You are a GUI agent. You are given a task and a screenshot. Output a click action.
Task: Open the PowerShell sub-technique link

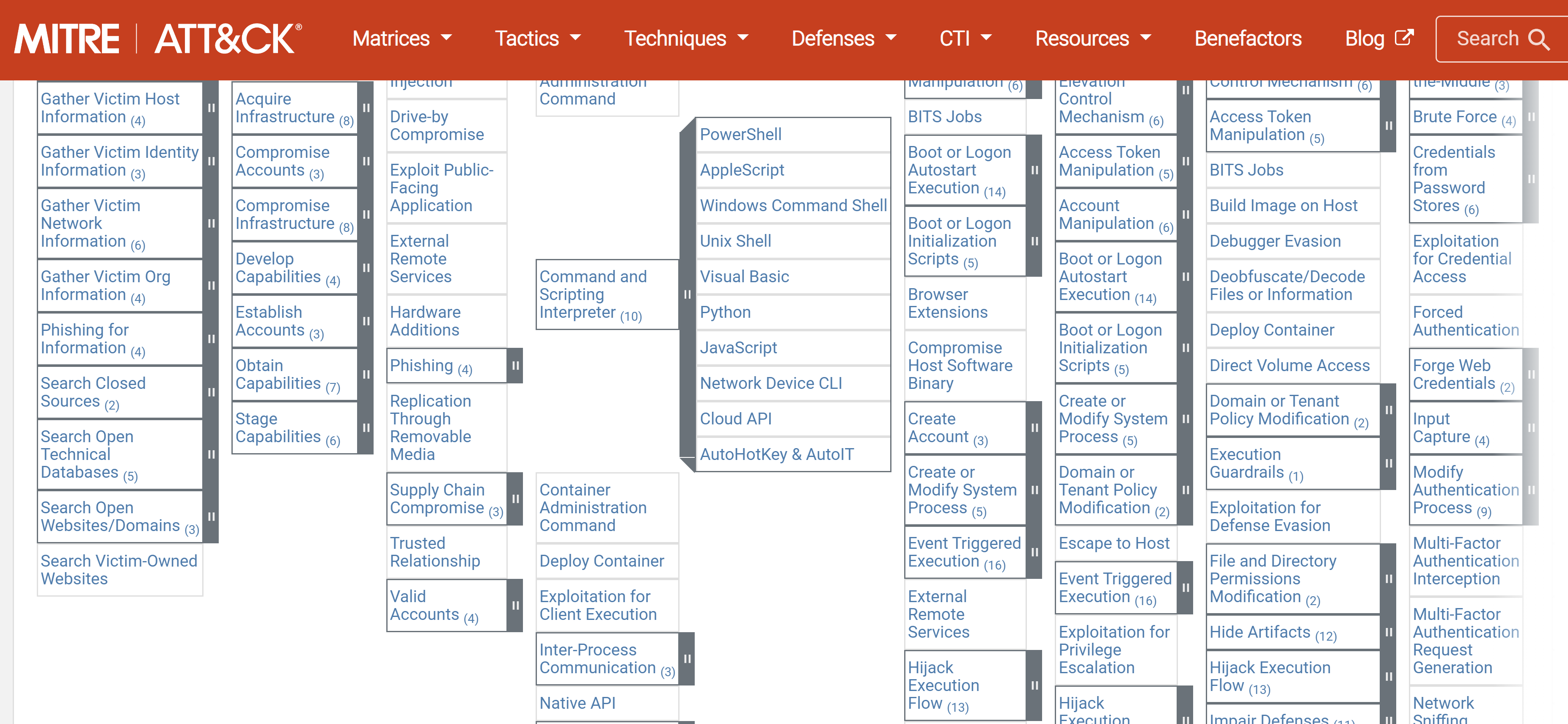pyautogui.click(x=740, y=135)
